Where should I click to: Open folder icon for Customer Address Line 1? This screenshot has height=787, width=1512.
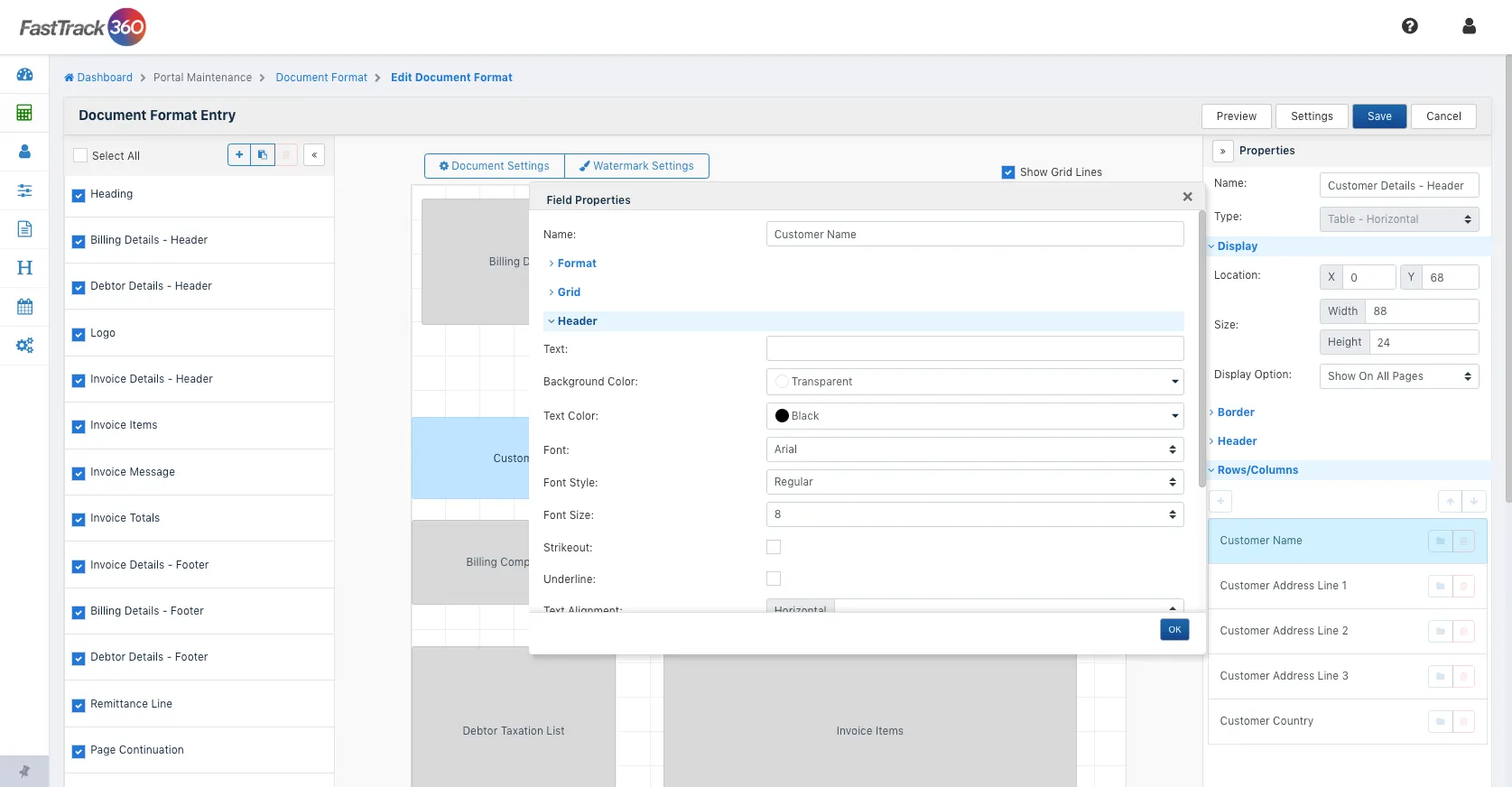(x=1440, y=586)
